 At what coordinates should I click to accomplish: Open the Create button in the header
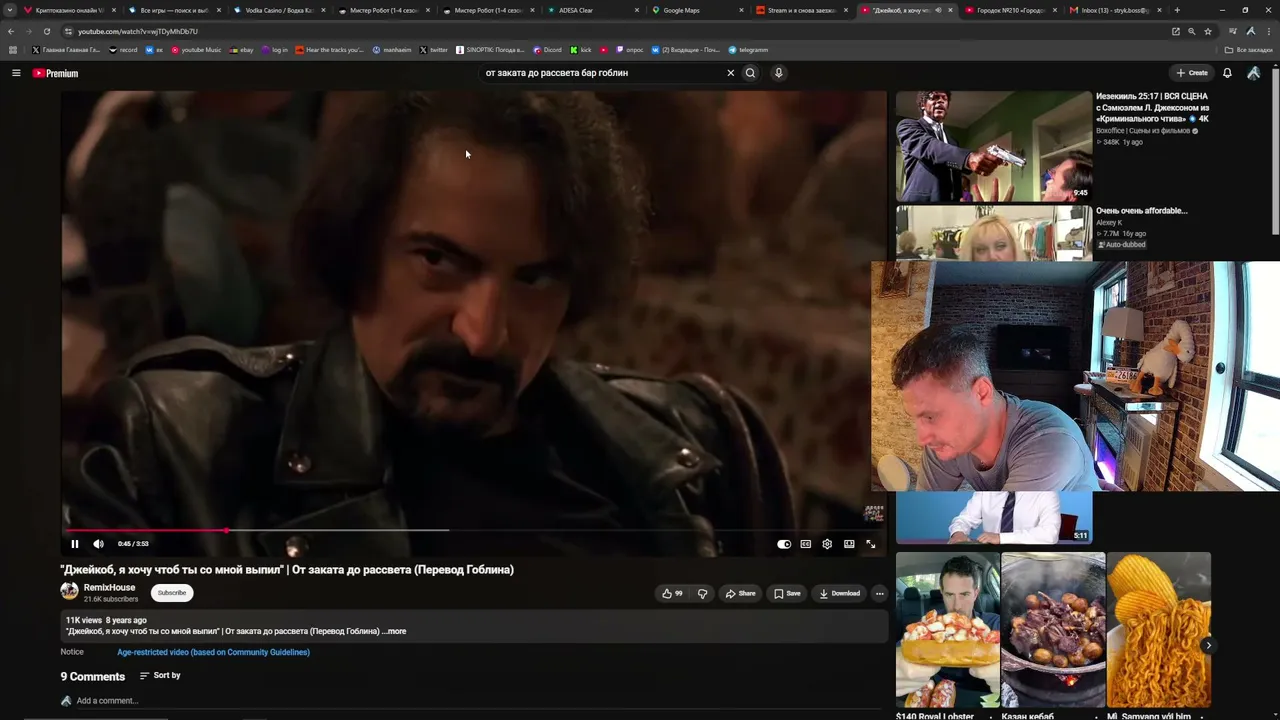(x=1192, y=73)
